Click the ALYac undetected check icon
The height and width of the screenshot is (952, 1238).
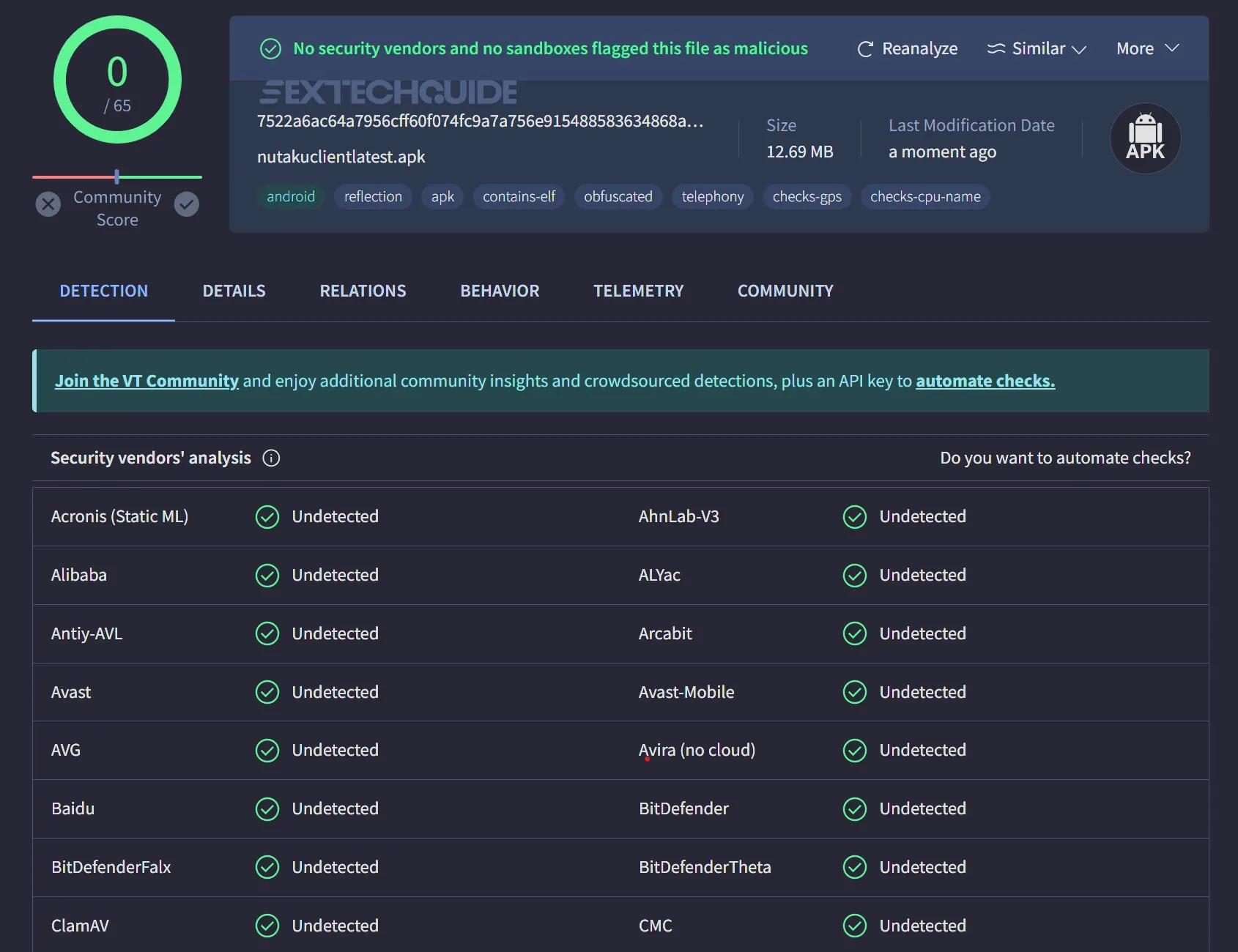855,576
